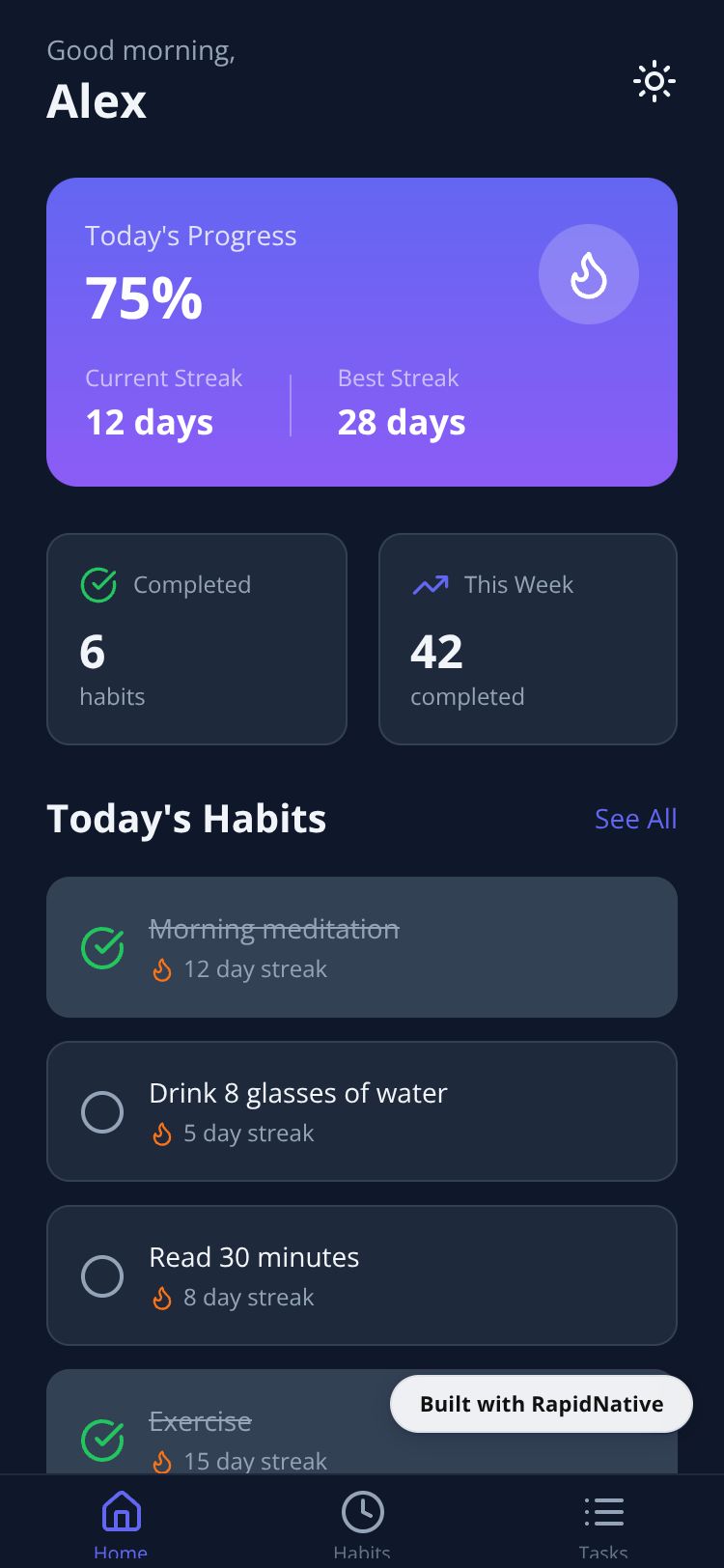Viewport: 724px width, 1568px height.
Task: Open the Completed 6 habits card
Action: (x=197, y=639)
